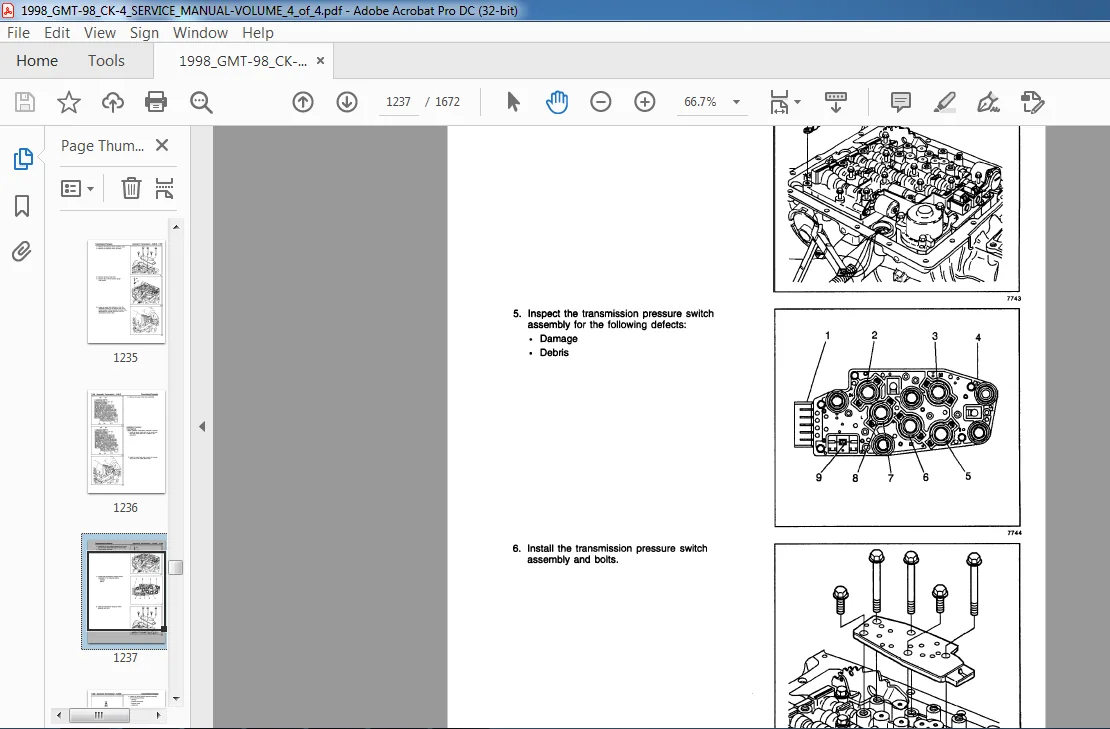Click the page number field 1237
The image size is (1110, 729).
tap(399, 102)
